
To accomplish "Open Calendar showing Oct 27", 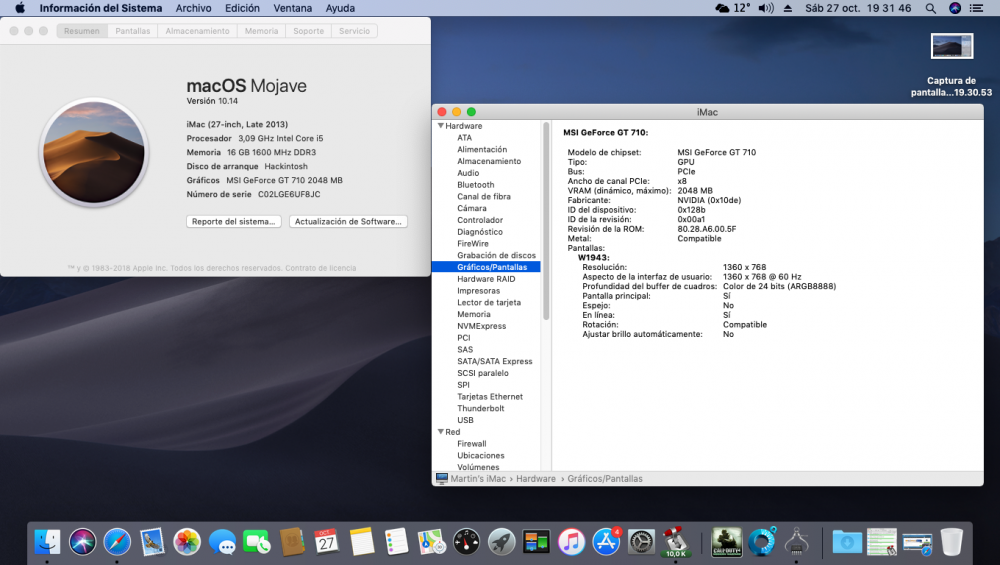I will pos(327,542).
